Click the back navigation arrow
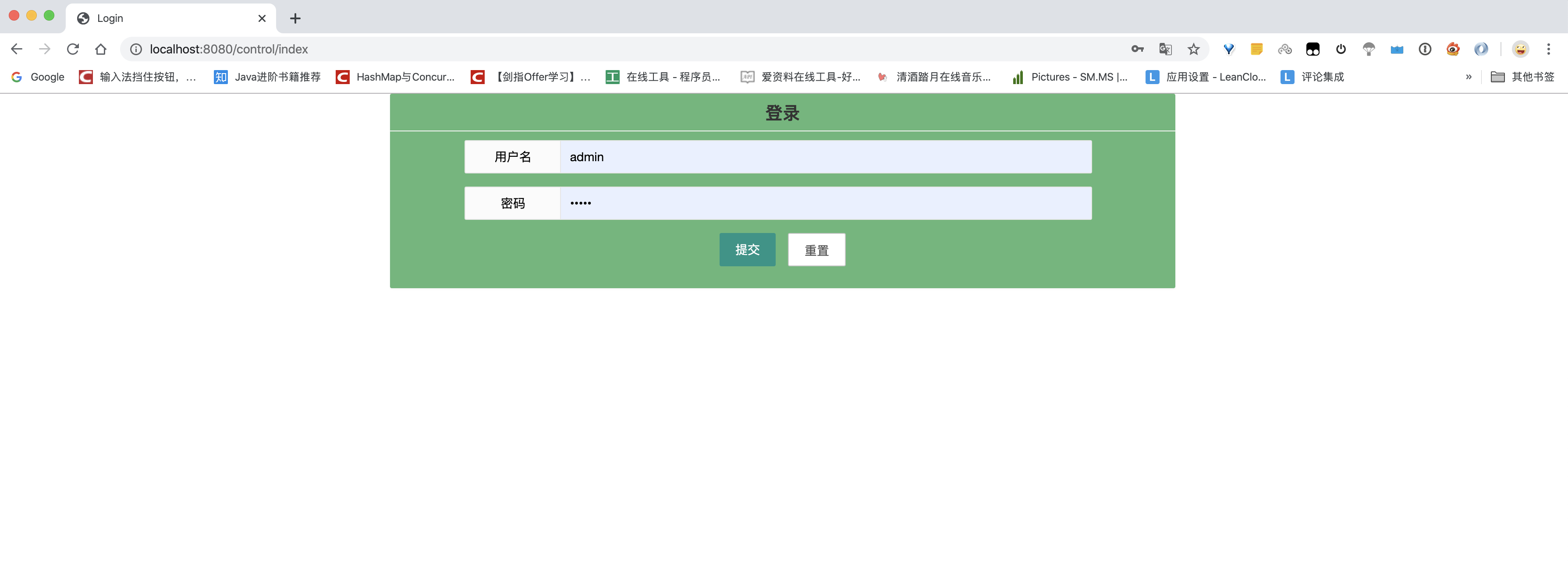1568x572 pixels. [17, 49]
